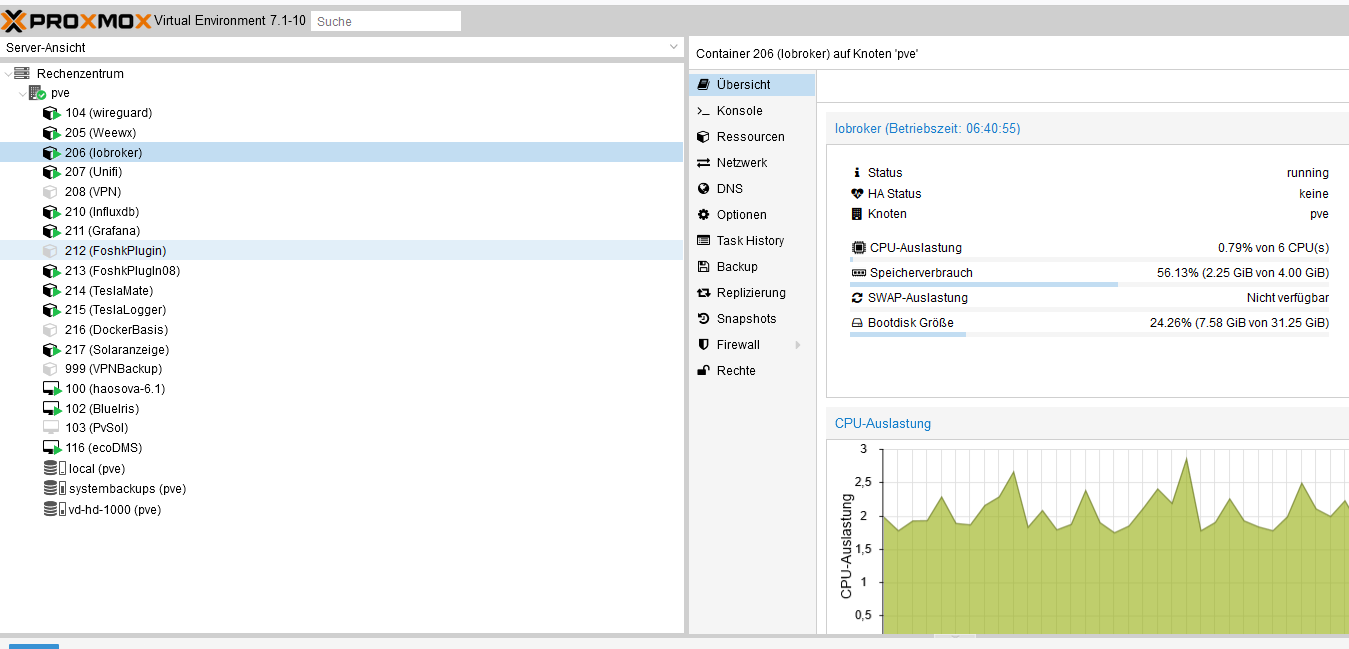Screen dimensions: 1349x649
Task: Click the Konsole terminal icon
Action: click(703, 111)
